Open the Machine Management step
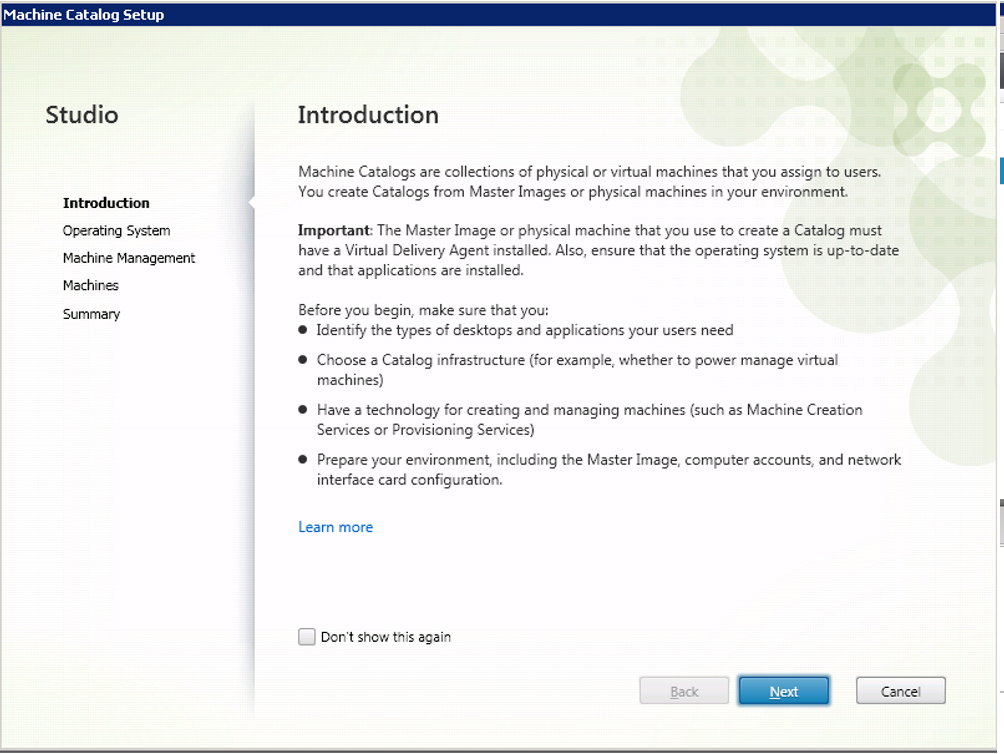The image size is (1004, 754). pyautogui.click(x=129, y=258)
